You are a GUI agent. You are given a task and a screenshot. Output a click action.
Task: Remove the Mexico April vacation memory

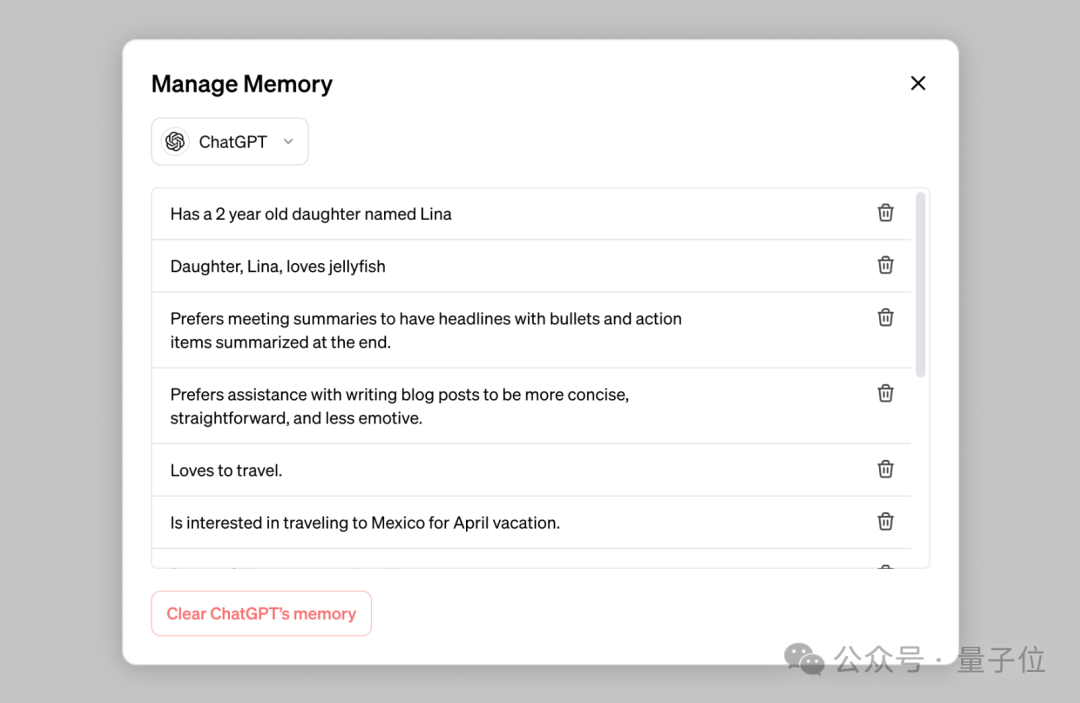(x=885, y=521)
